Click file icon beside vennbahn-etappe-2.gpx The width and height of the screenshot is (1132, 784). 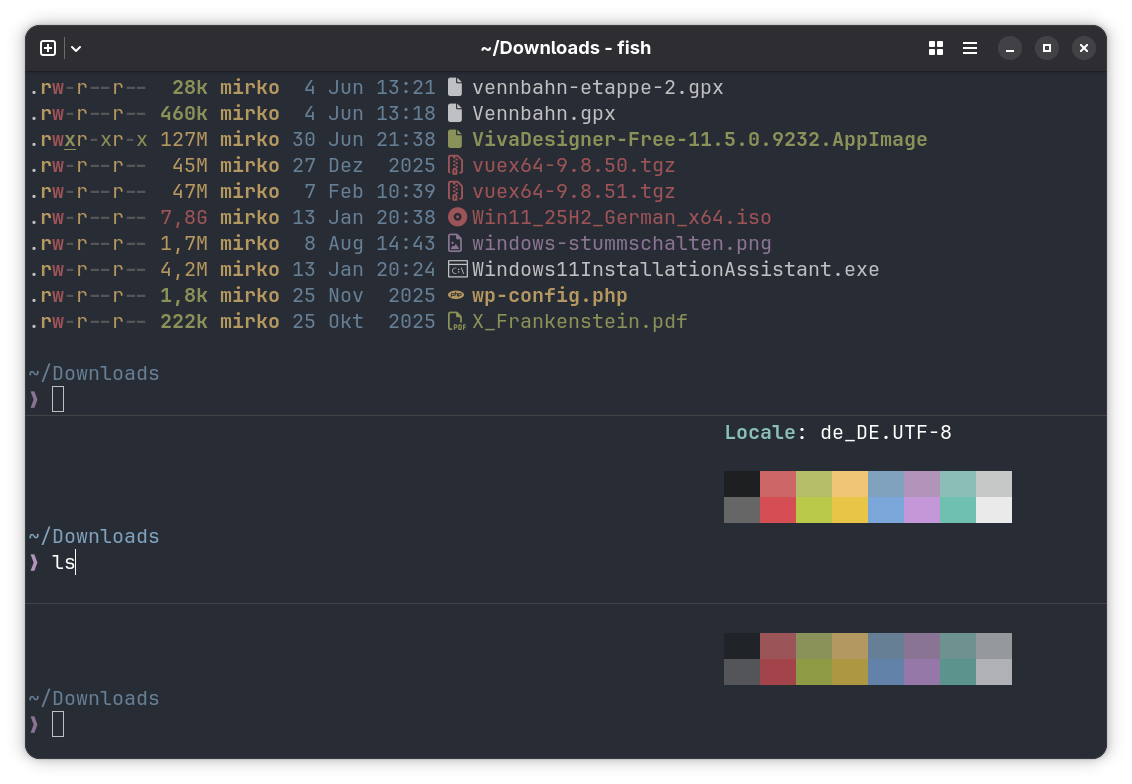(x=455, y=87)
